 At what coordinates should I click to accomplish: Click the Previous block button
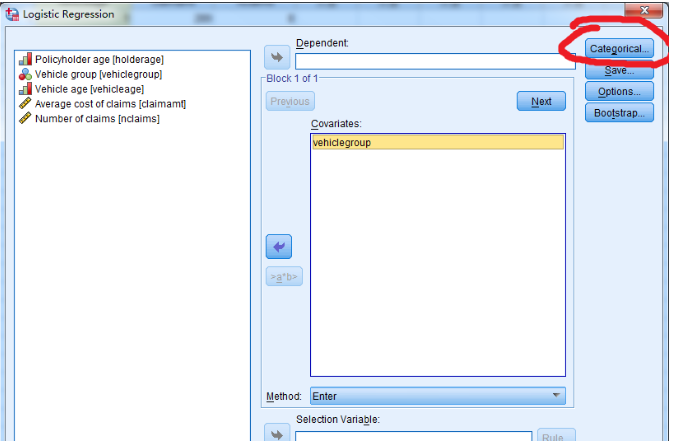click(290, 101)
